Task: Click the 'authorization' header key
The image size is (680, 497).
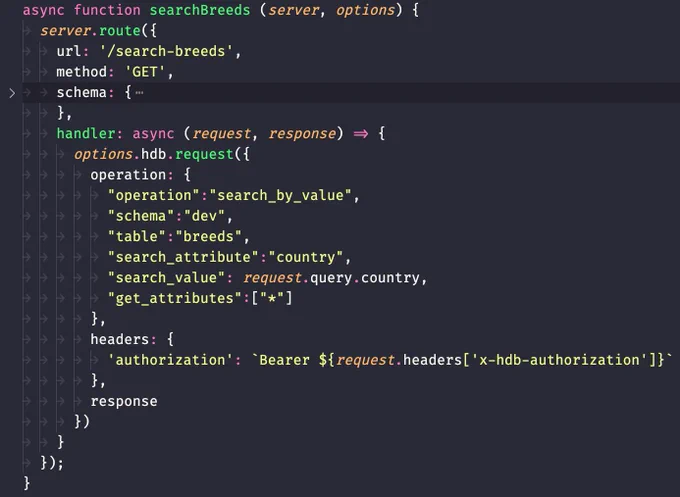Action: click(170, 360)
